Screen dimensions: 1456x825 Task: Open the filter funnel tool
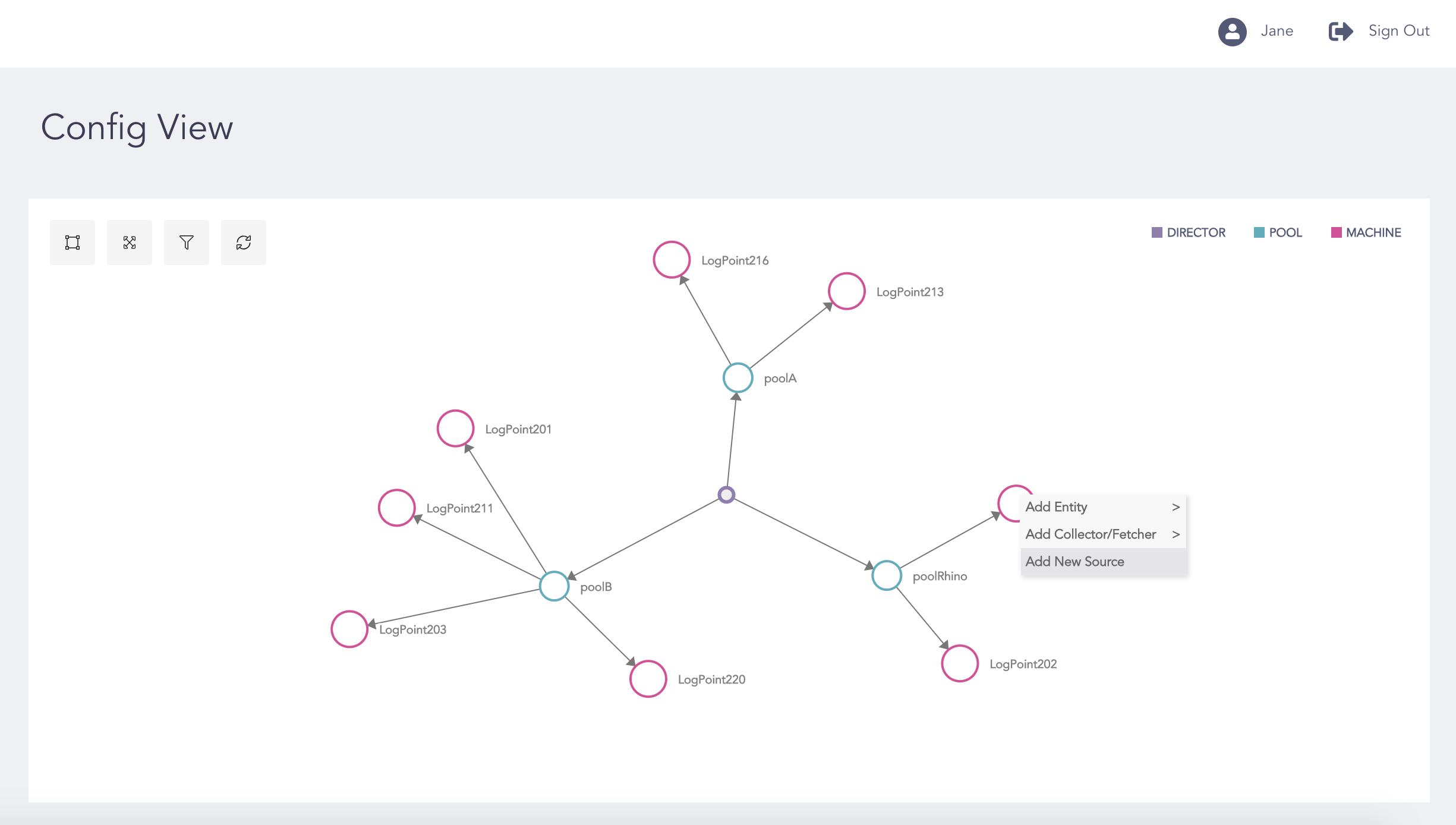(x=187, y=243)
